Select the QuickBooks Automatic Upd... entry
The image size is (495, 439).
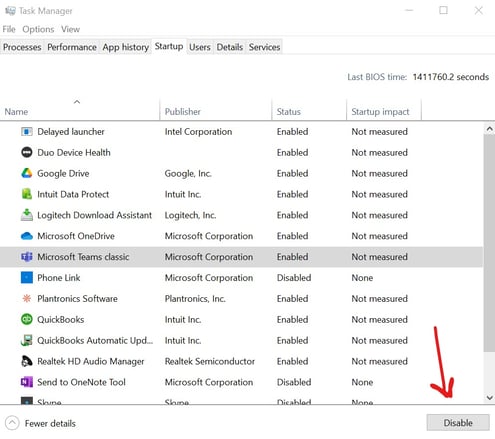(x=95, y=340)
